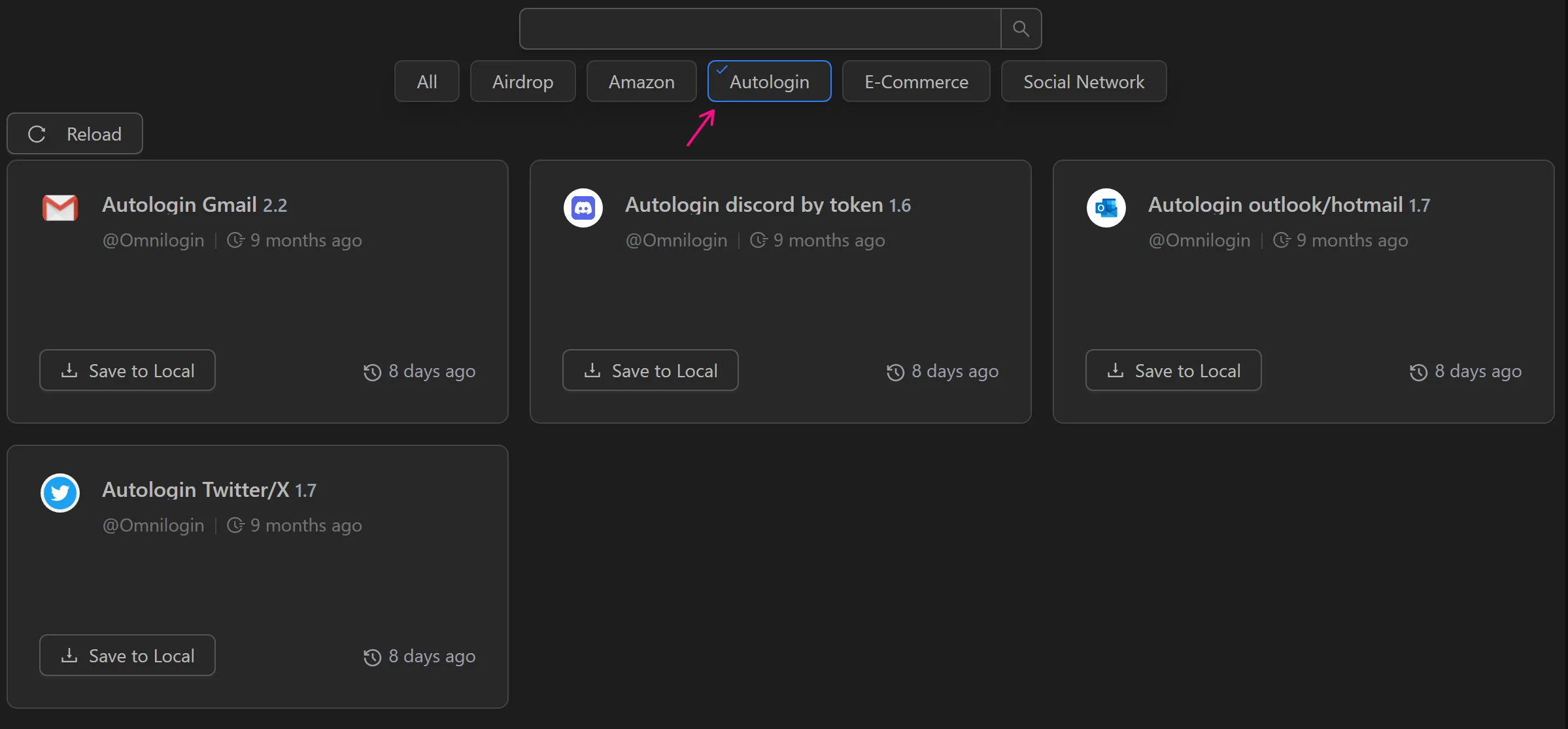Screen dimensions: 1568x729
Task: Open the E-Commerce category
Action: (916, 81)
